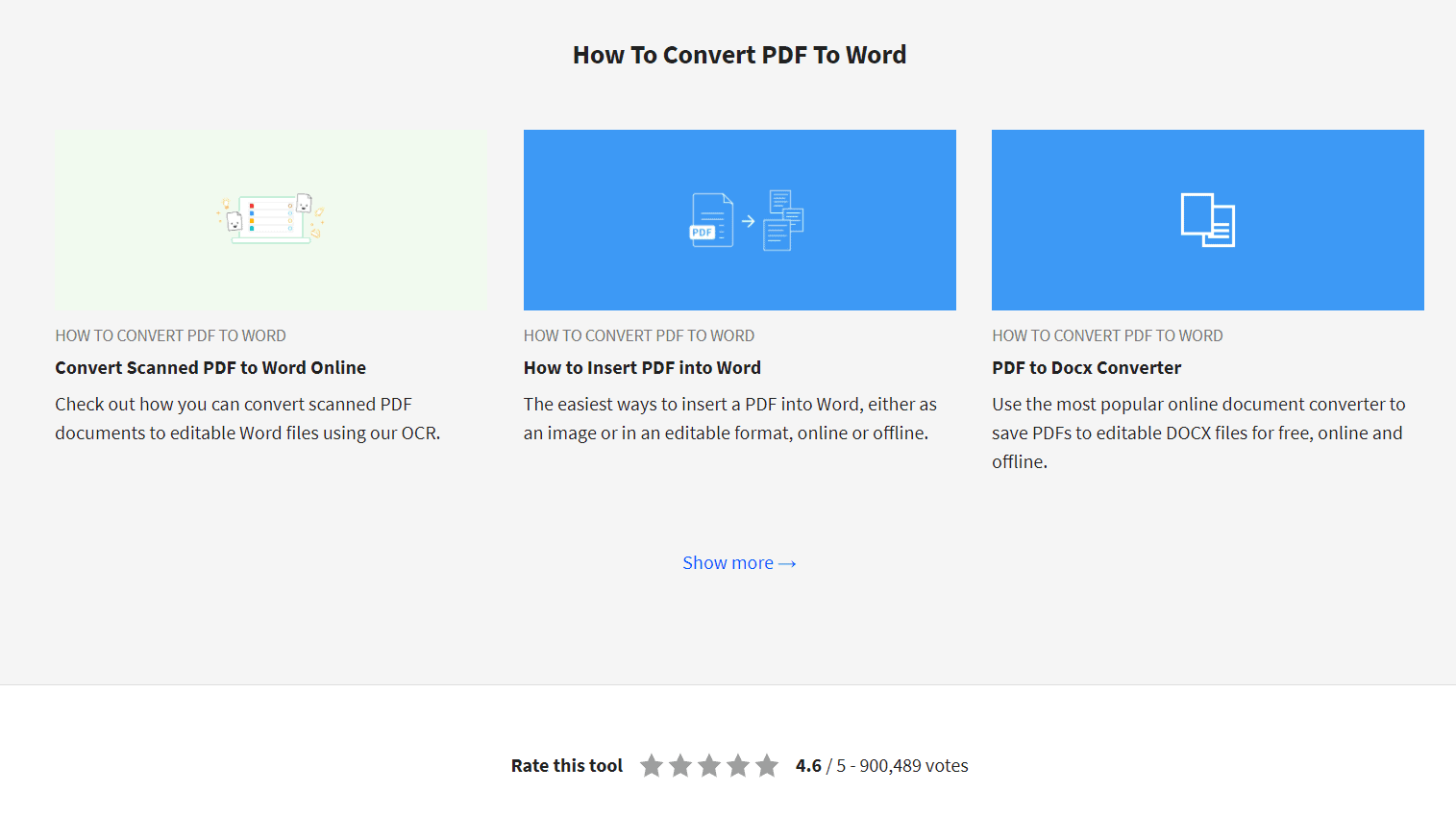Image resolution: width=1456 pixels, height=817 pixels.
Task: Open 'Convert Scanned PDF to Word Online' title
Action: (210, 368)
